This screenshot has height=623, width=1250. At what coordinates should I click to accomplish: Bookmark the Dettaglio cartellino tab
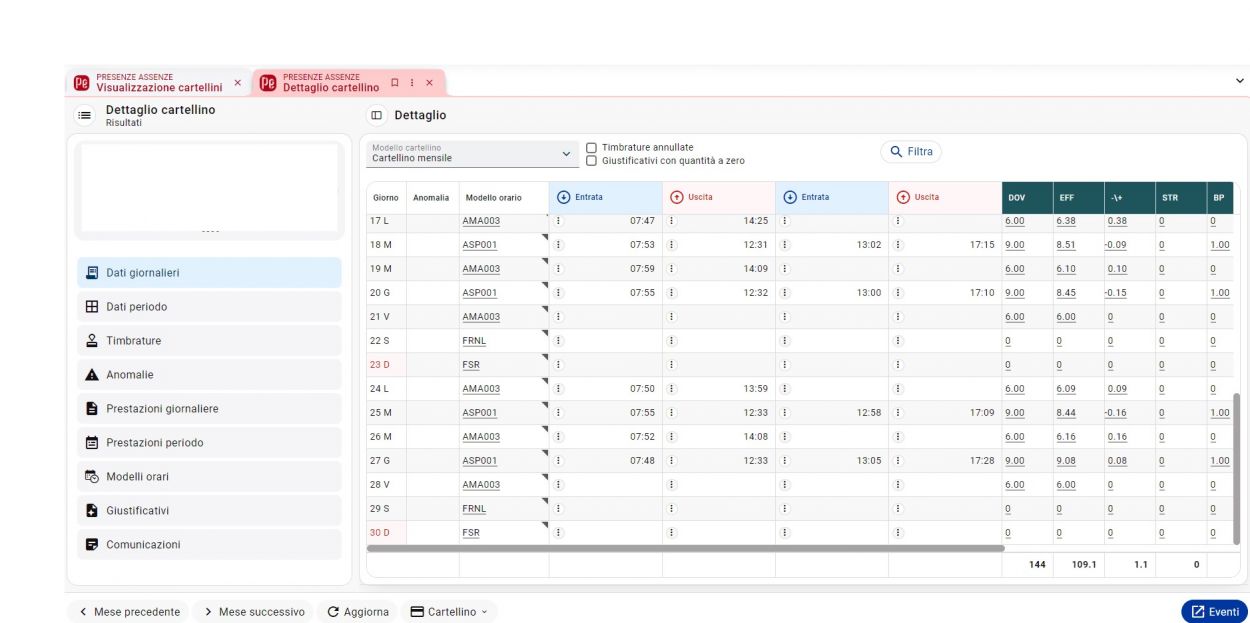point(395,83)
